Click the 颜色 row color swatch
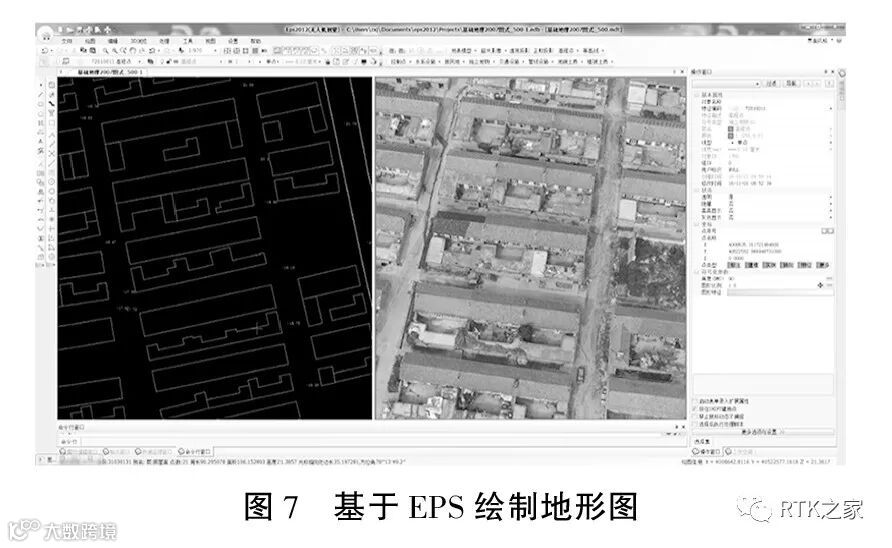 pos(730,135)
